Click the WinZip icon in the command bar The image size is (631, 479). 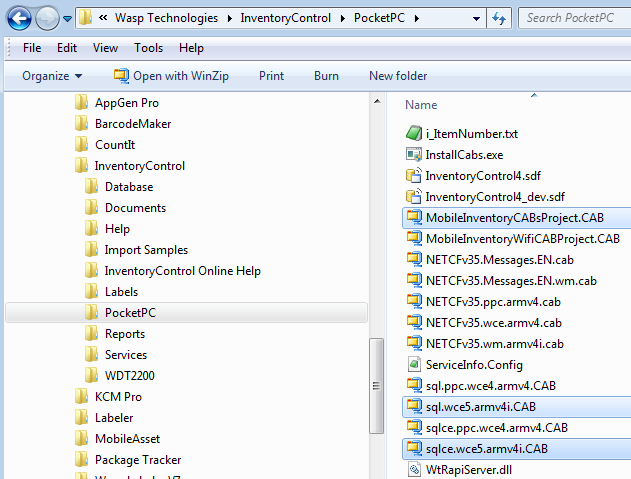pyautogui.click(x=121, y=76)
